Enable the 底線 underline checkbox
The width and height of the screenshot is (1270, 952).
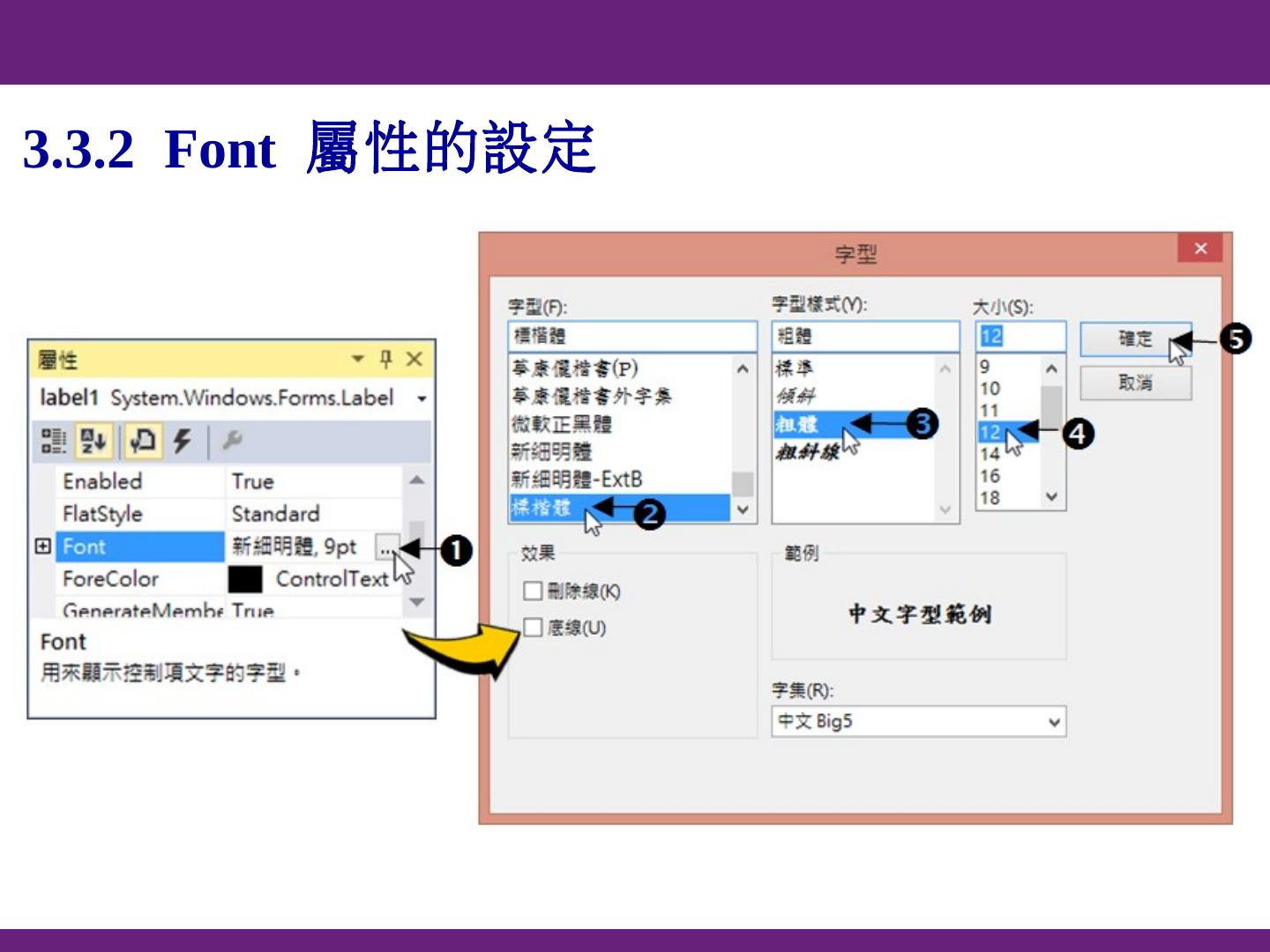(x=533, y=628)
